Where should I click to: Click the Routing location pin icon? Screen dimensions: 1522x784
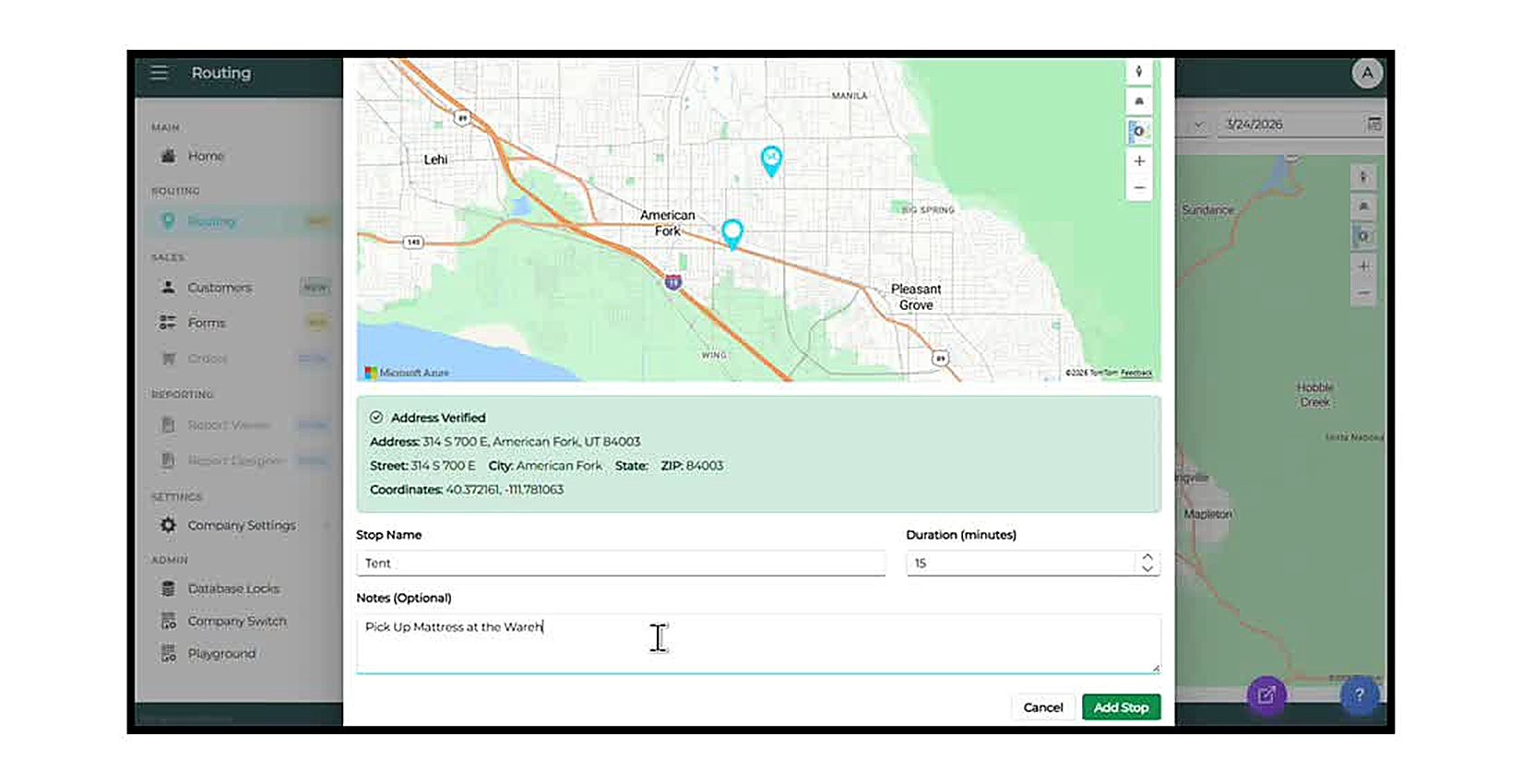168,221
